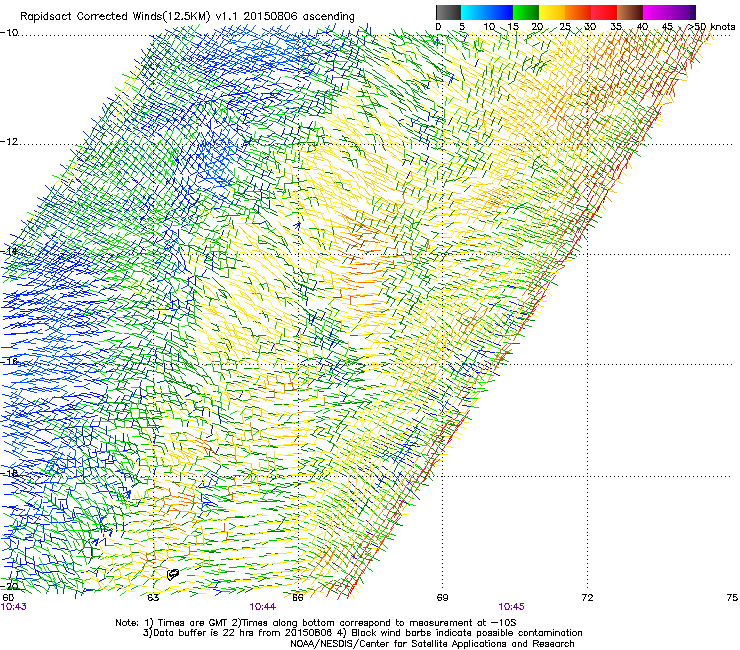Click the magenta-purple 40-50 knots legend segment
740x650 pixels.
point(669,12)
